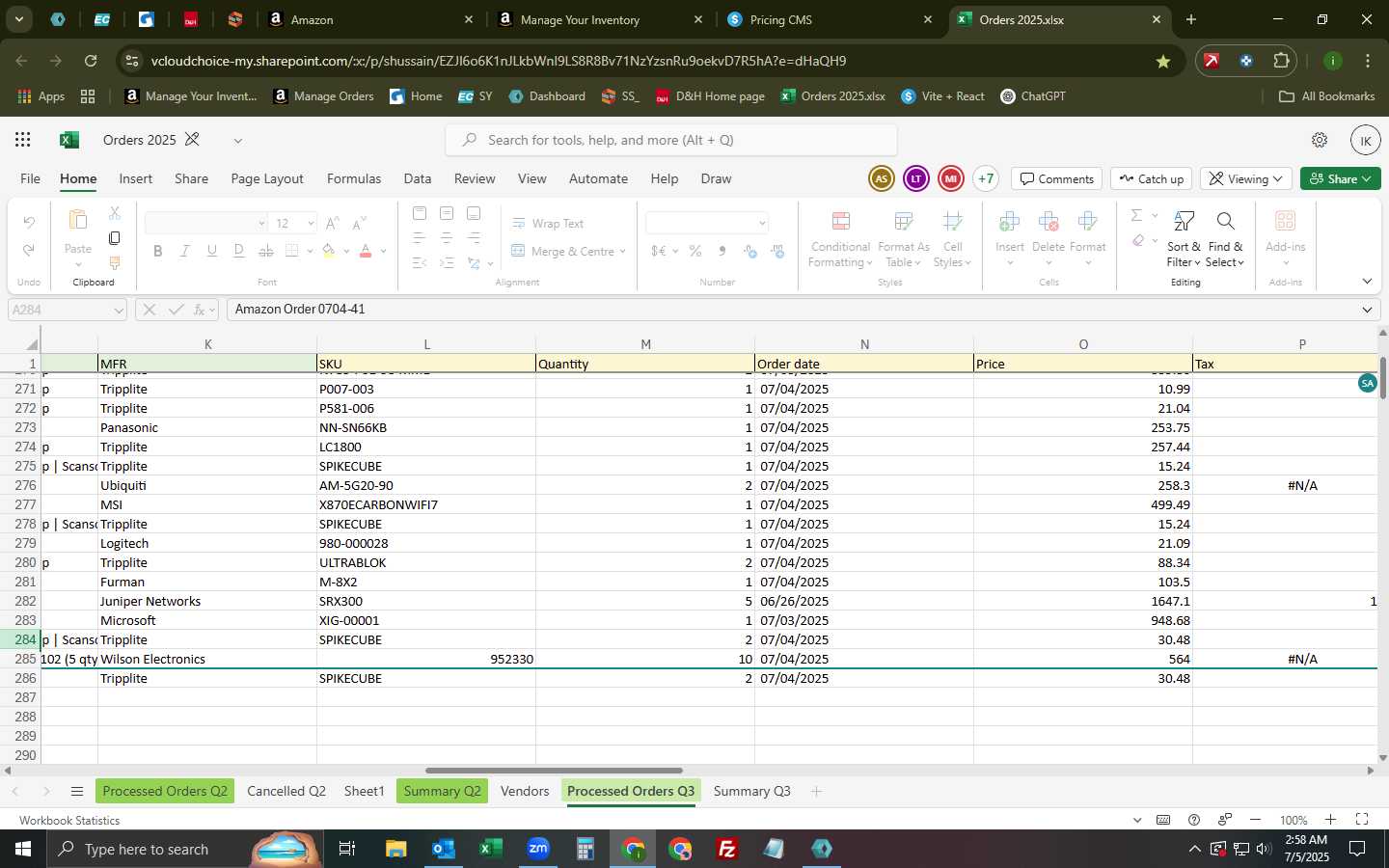Click the Borders icon in Font group
Viewport: 1389px width, 868px height.
[293, 251]
